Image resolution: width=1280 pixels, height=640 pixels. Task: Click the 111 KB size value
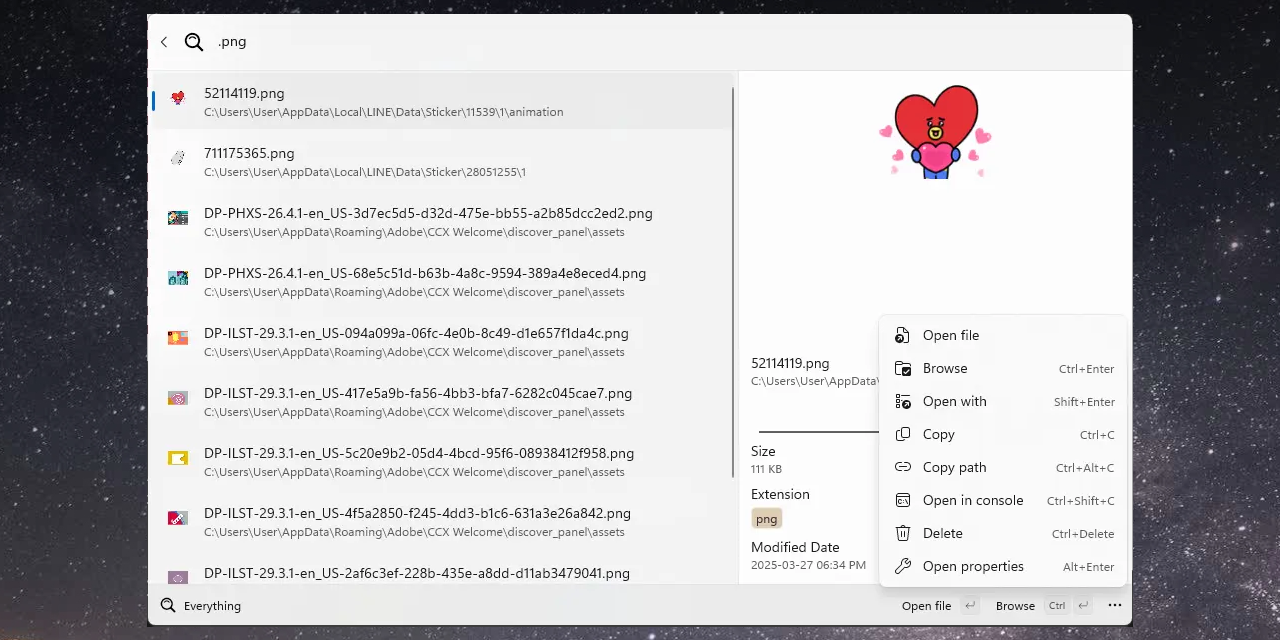pos(766,469)
